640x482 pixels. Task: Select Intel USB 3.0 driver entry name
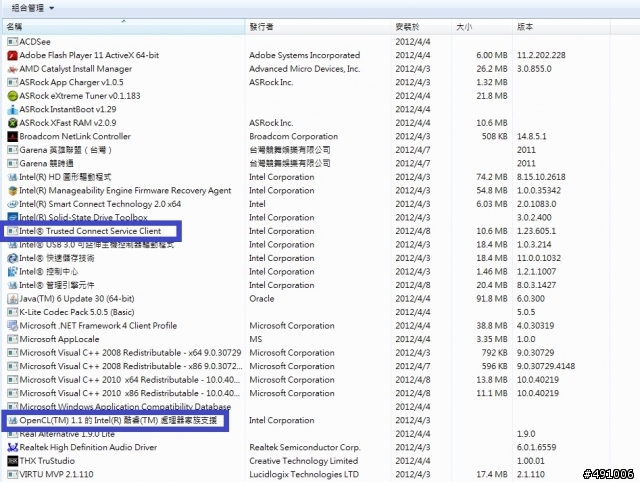pos(96,245)
